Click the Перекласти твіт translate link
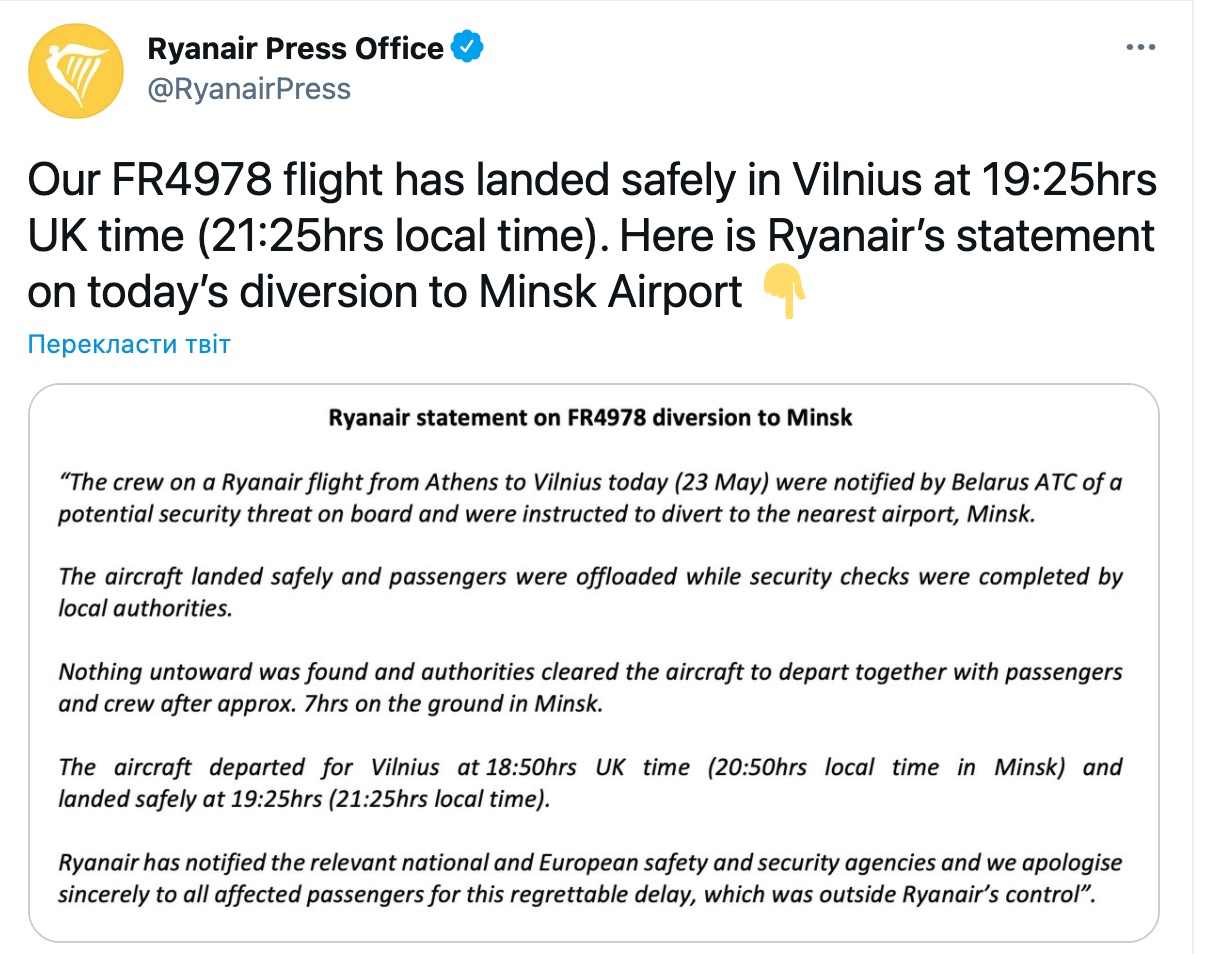This screenshot has width=1205, height=954. 129,345
